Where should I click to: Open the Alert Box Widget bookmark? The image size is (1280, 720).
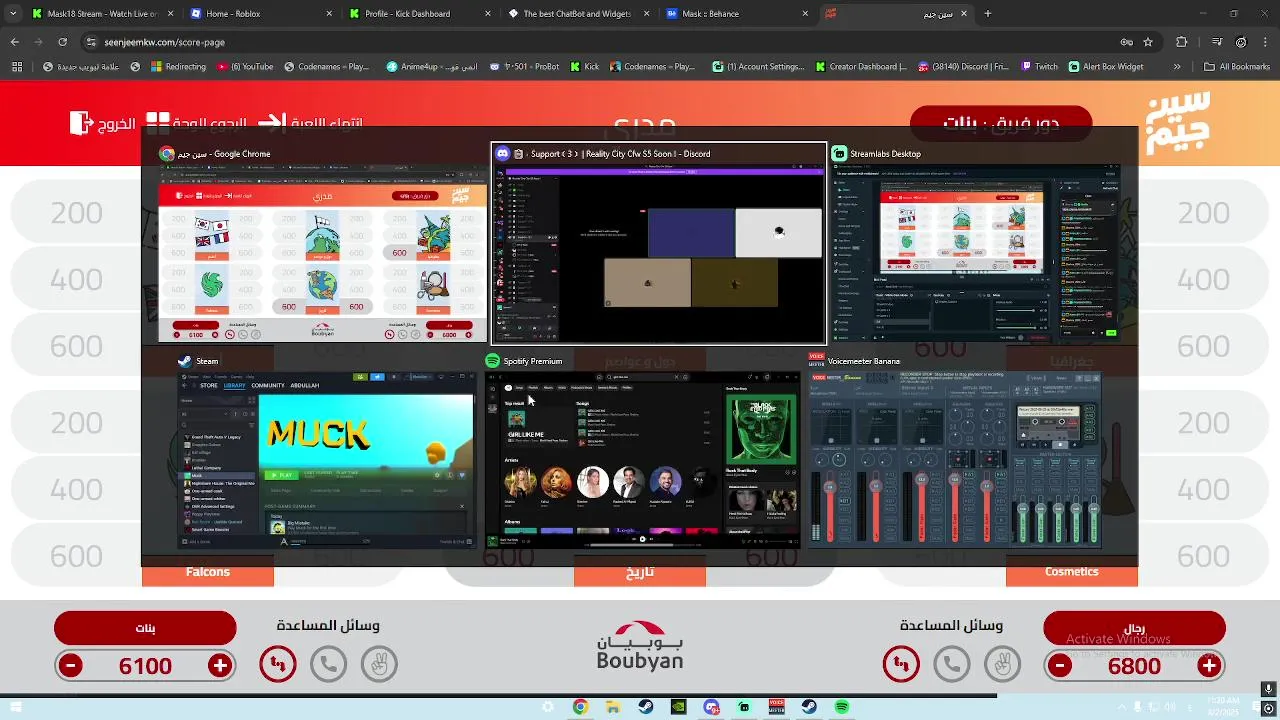pos(1105,67)
